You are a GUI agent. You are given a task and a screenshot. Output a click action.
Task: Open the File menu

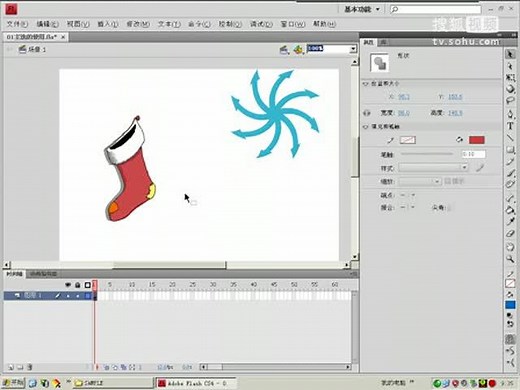17,24
